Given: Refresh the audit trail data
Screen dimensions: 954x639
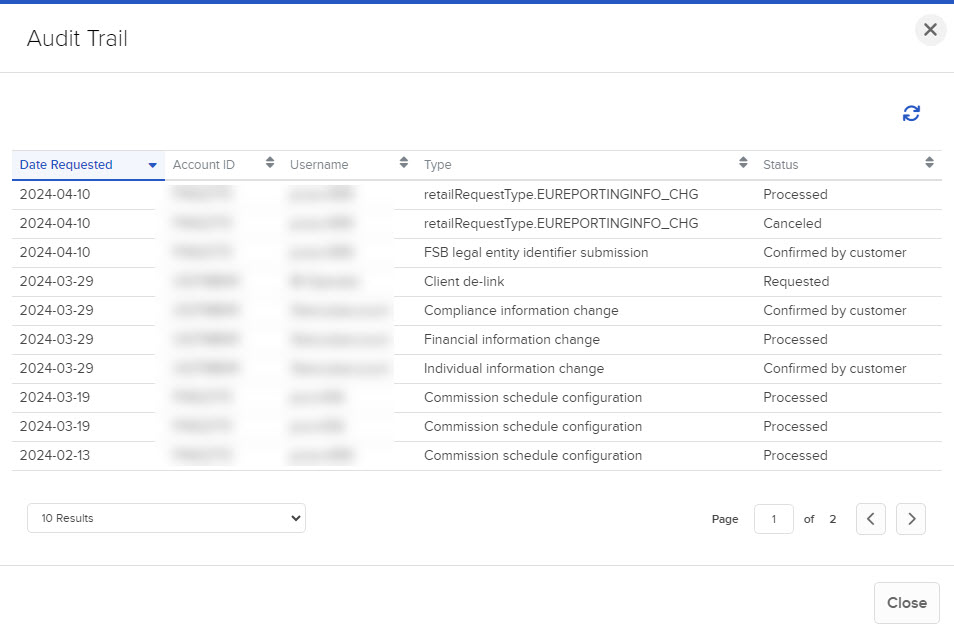Looking at the screenshot, I should point(910,113).
